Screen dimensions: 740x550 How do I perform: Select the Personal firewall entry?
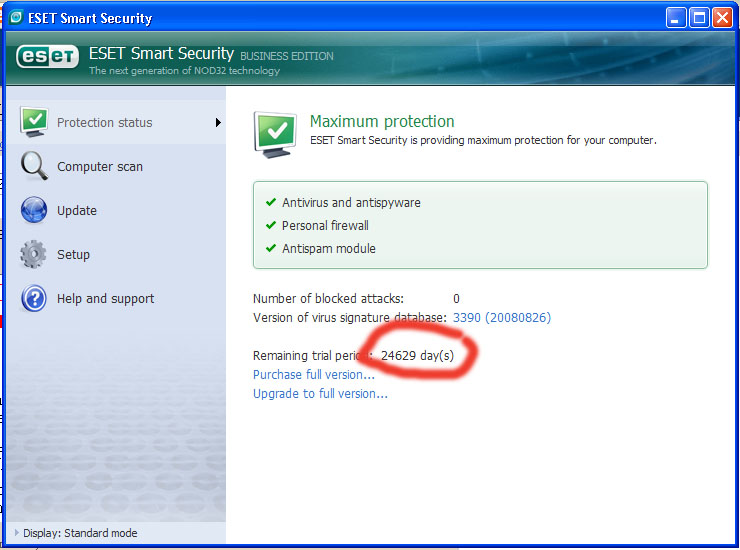(325, 226)
